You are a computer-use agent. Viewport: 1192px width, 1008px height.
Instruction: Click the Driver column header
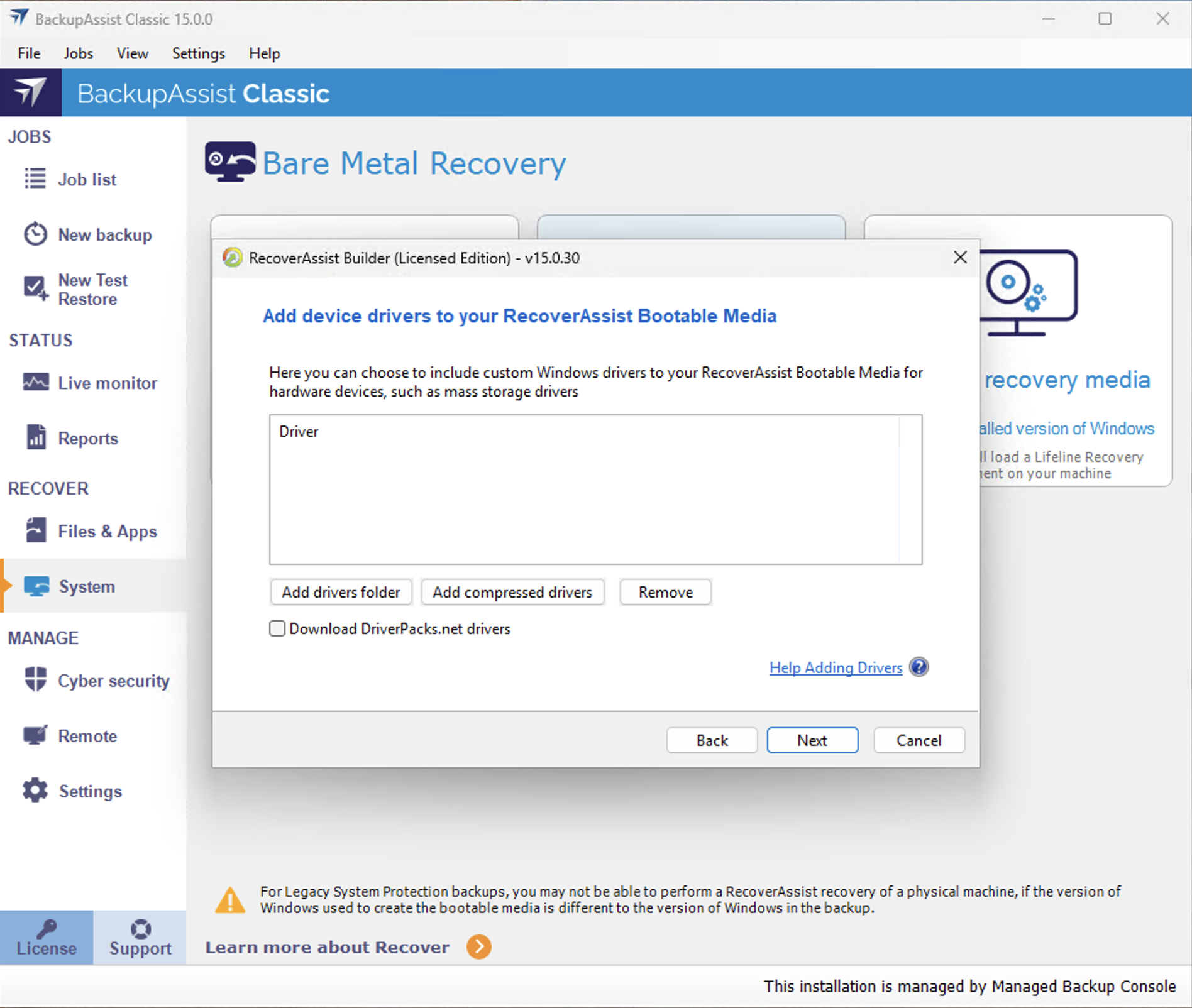299,432
